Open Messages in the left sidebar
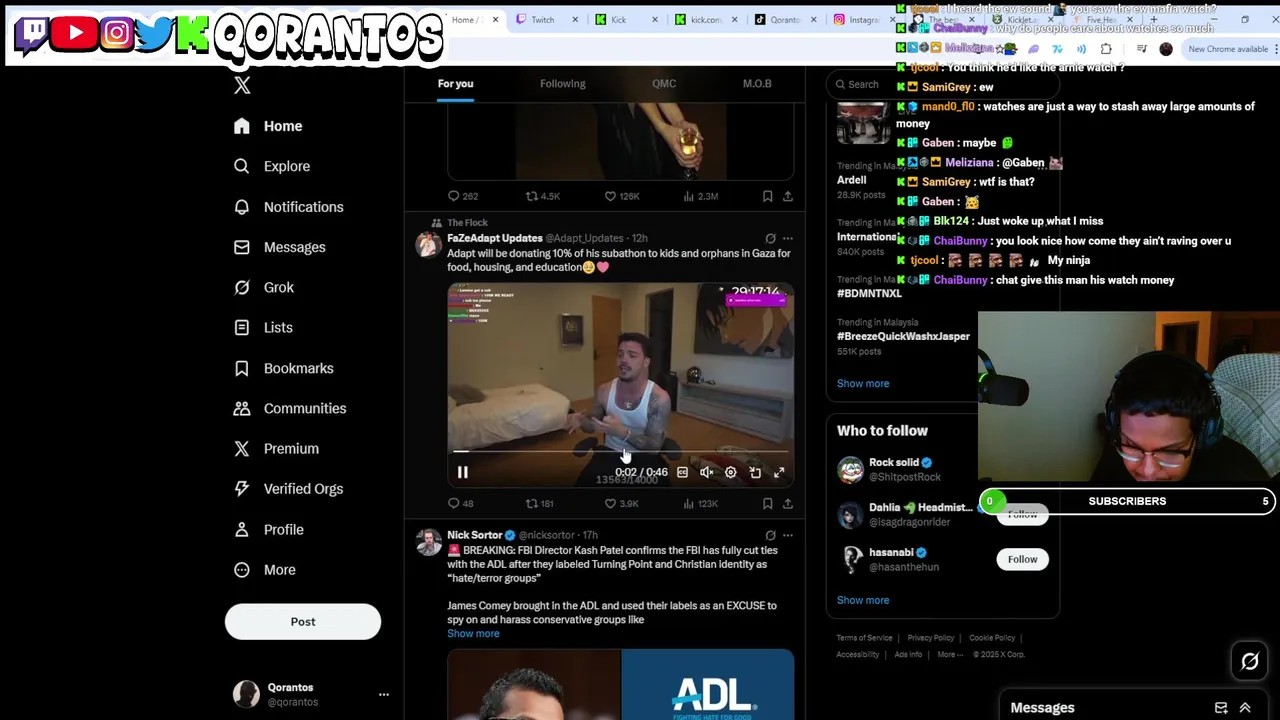Viewport: 1280px width, 720px height. pos(279,247)
